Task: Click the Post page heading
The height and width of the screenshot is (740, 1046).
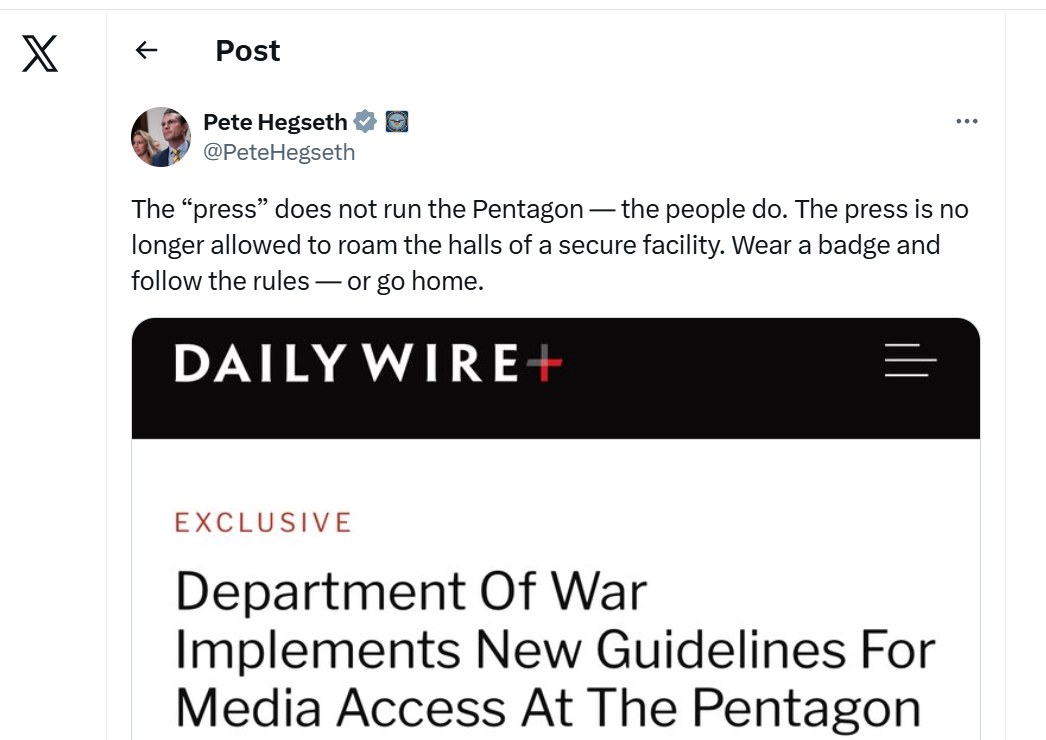Action: (247, 51)
